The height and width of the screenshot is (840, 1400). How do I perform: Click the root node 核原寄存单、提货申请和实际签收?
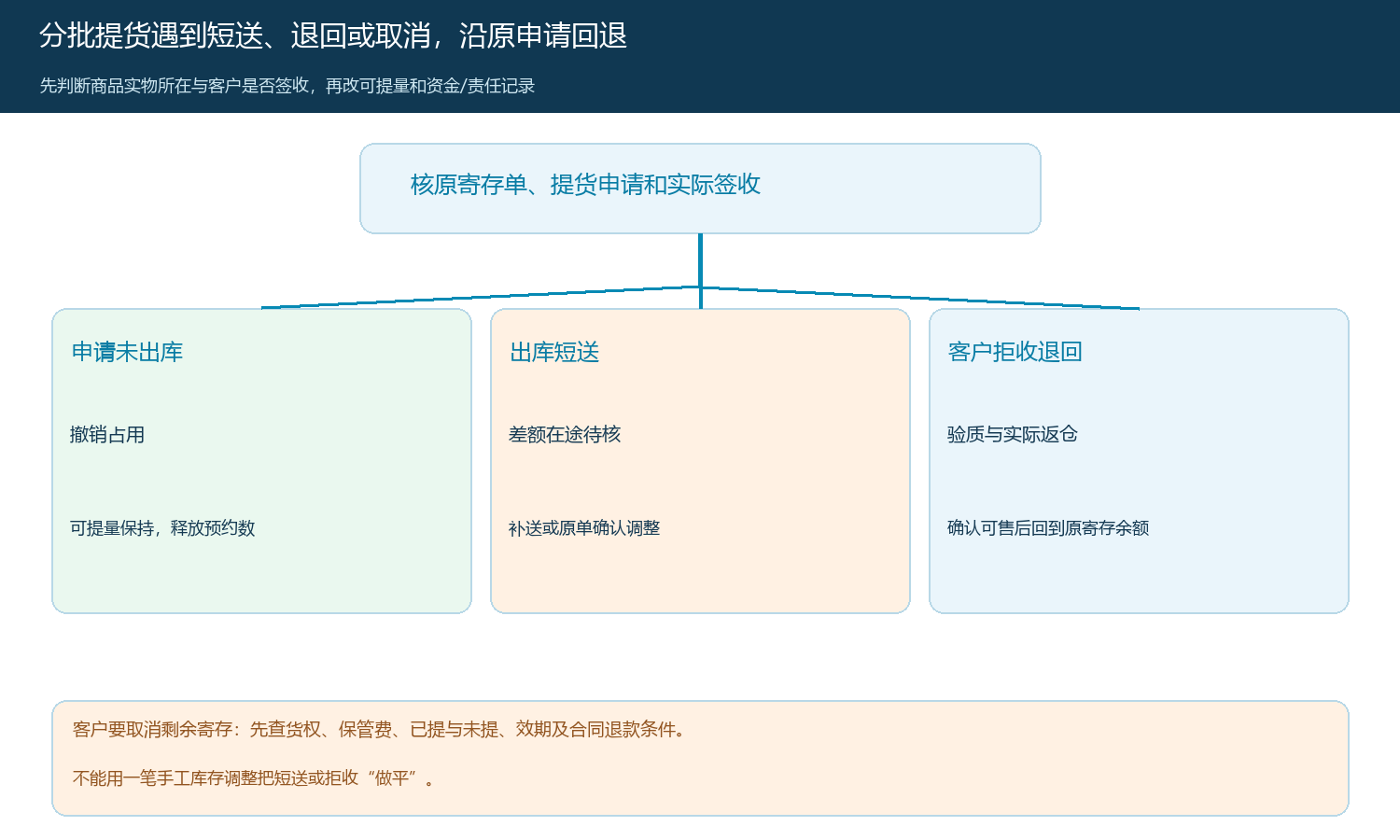pyautogui.click(x=700, y=189)
